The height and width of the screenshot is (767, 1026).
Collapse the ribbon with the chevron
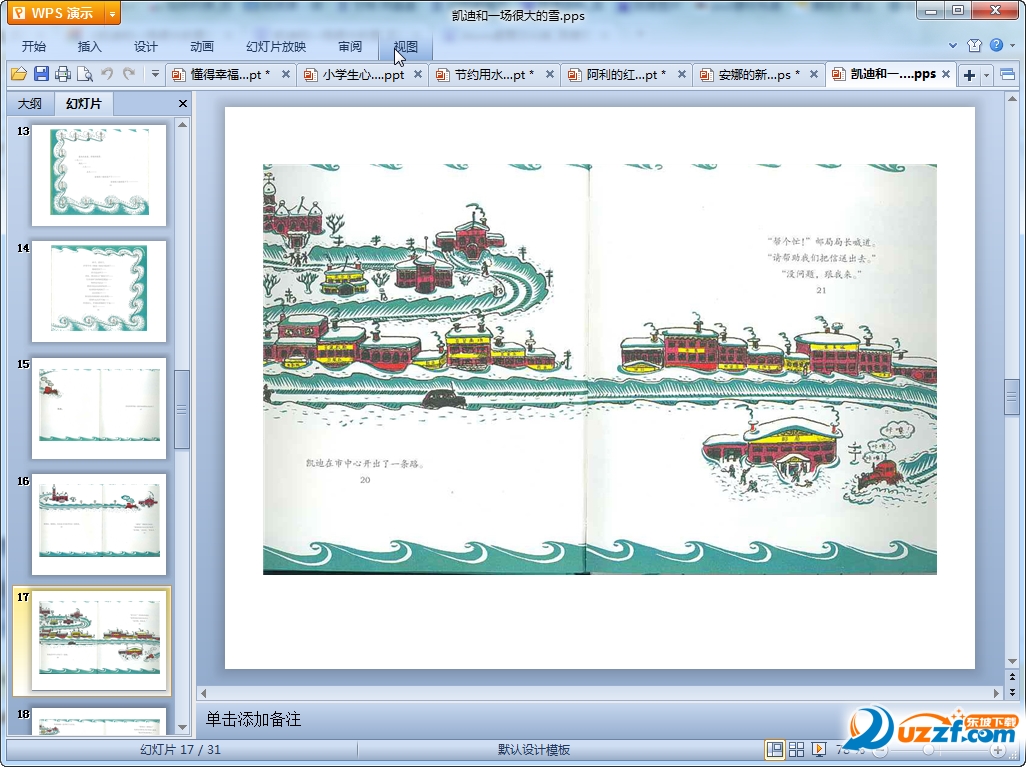click(953, 45)
